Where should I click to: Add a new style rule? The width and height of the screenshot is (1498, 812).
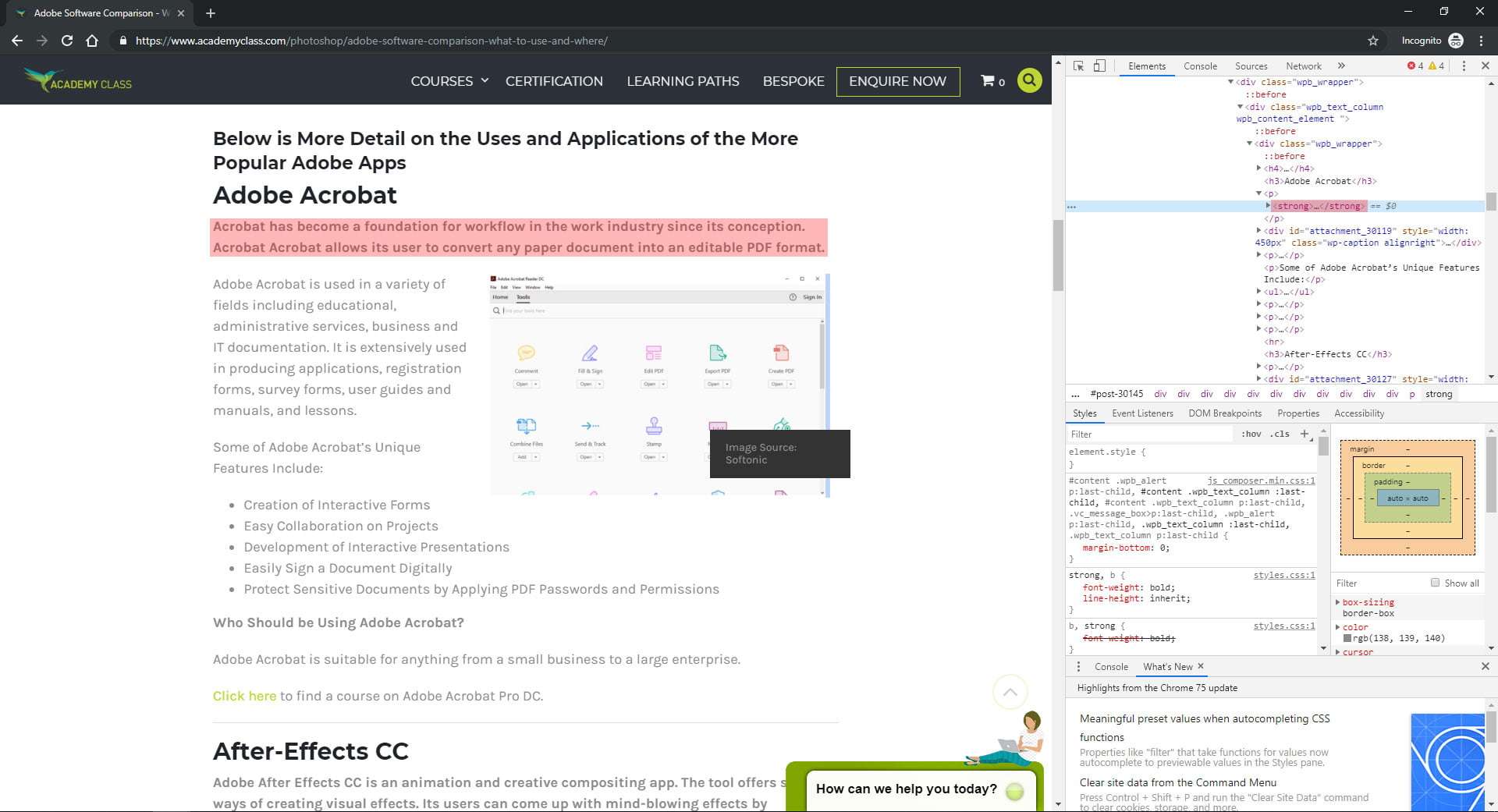(1305, 434)
